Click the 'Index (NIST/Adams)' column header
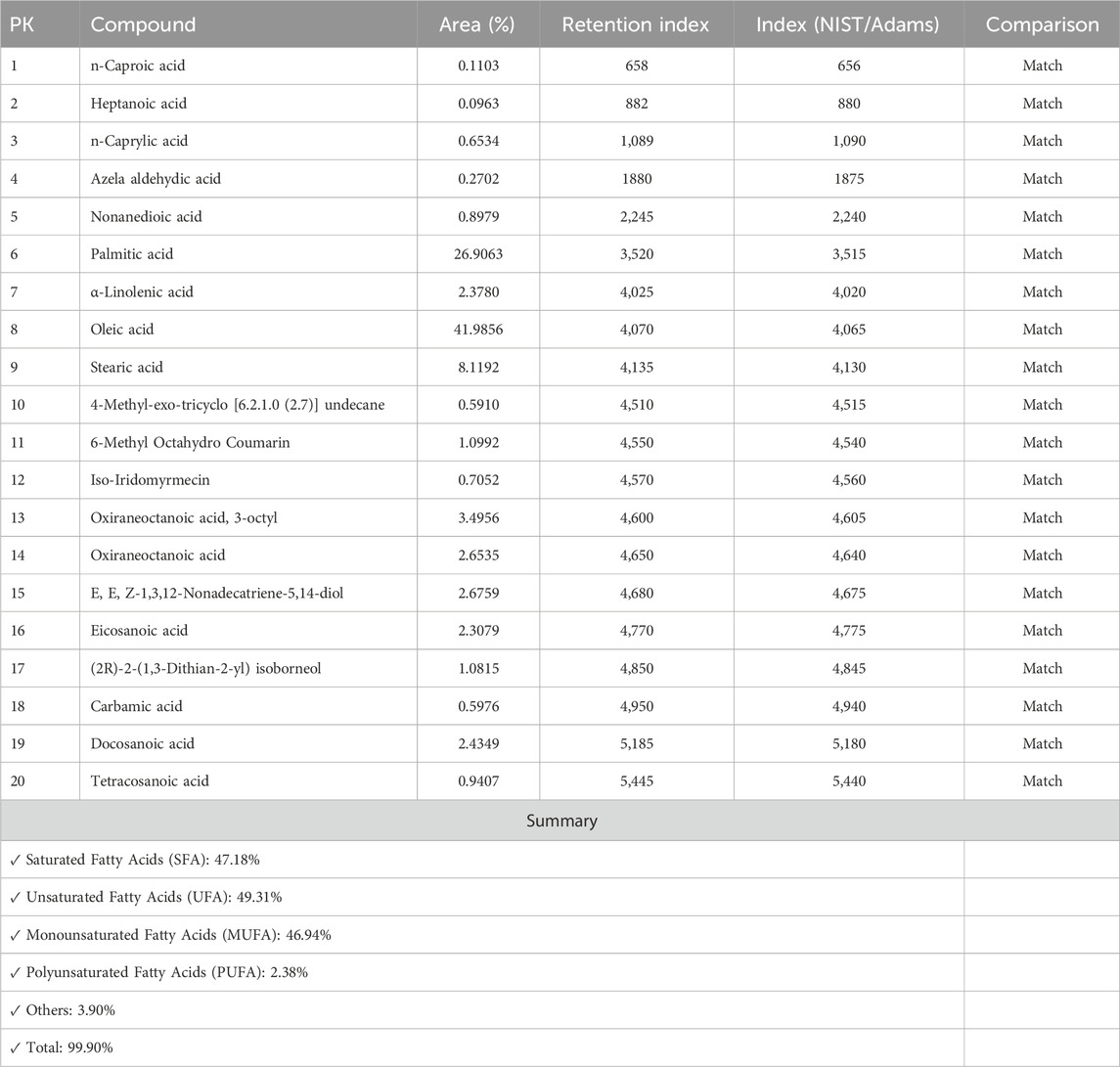1120x1067 pixels. click(x=848, y=24)
